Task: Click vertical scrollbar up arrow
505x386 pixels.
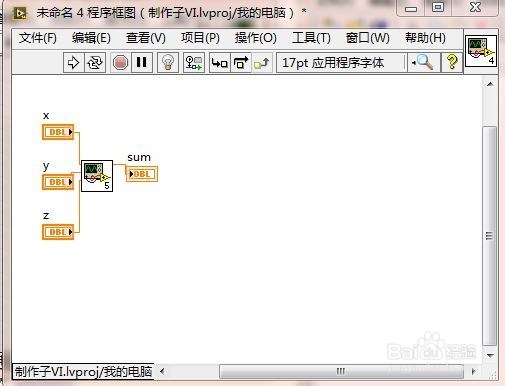Action: 490,84
